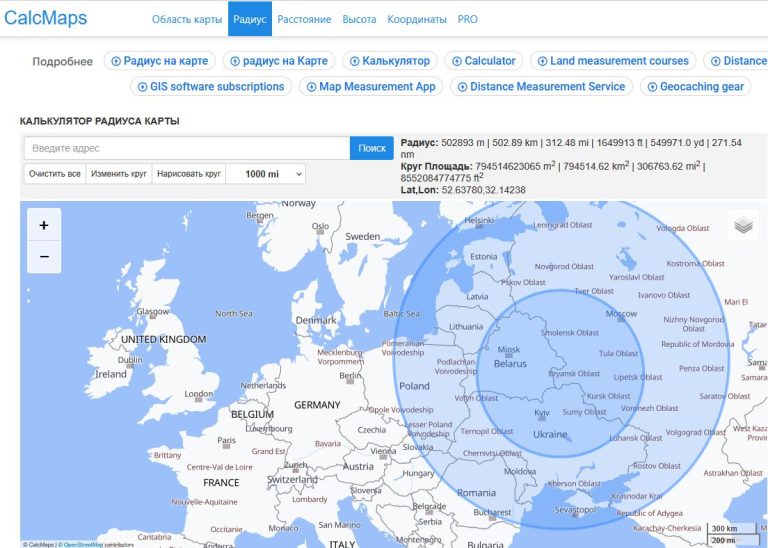Image resolution: width=768 pixels, height=548 pixels.
Task: Click the plus icon on Радиус на карте tag
Action: [116, 61]
